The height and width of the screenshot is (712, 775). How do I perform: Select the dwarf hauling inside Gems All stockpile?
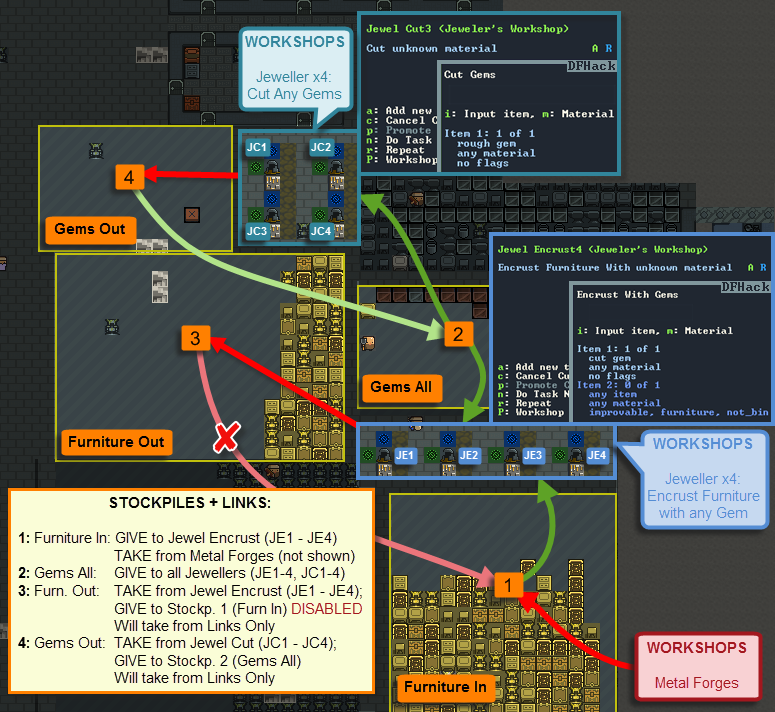[x=368, y=343]
